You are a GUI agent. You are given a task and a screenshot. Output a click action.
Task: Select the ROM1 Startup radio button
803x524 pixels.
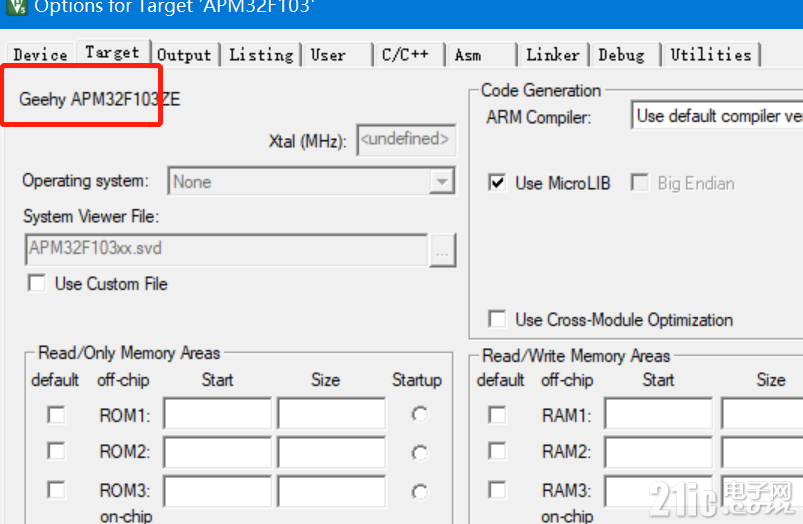(x=419, y=414)
